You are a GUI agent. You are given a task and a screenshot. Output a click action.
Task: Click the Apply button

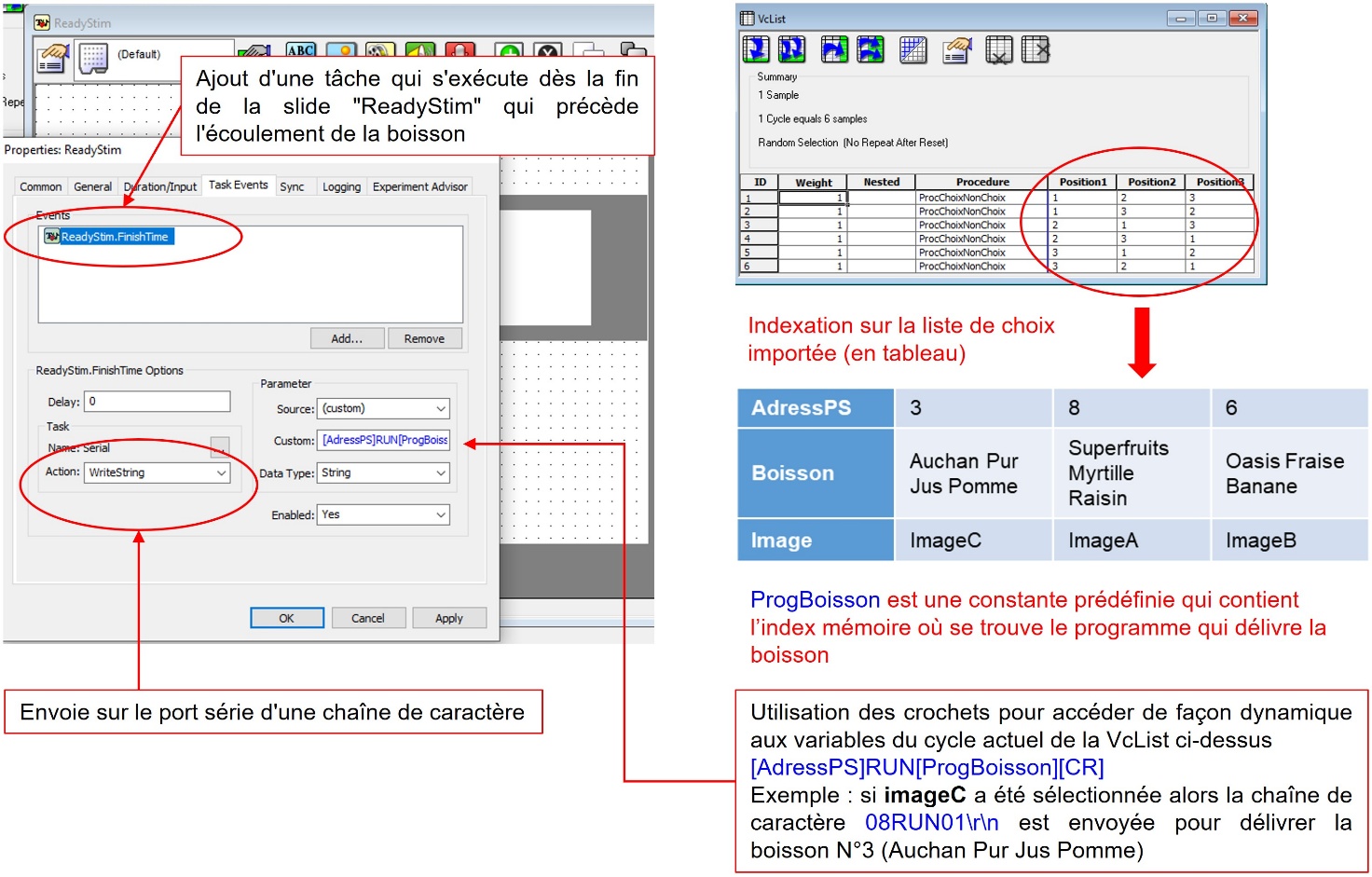click(x=449, y=618)
